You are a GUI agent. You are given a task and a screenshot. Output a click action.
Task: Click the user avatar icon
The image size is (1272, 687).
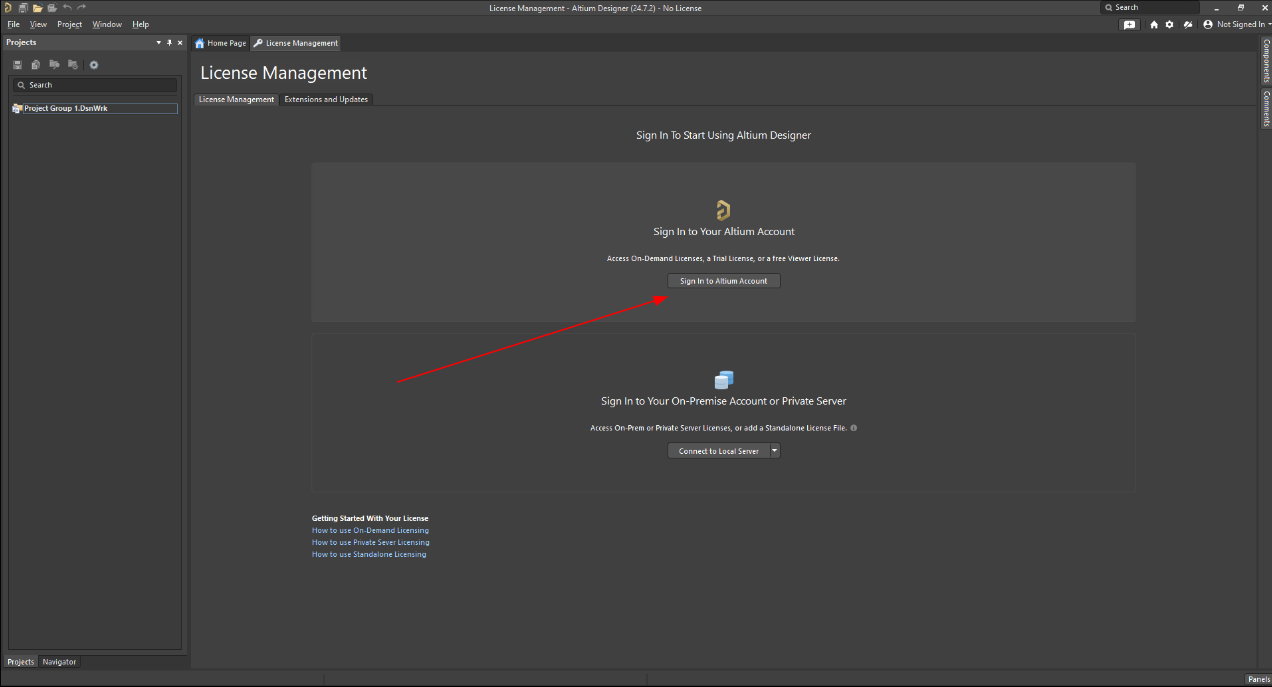1208,25
